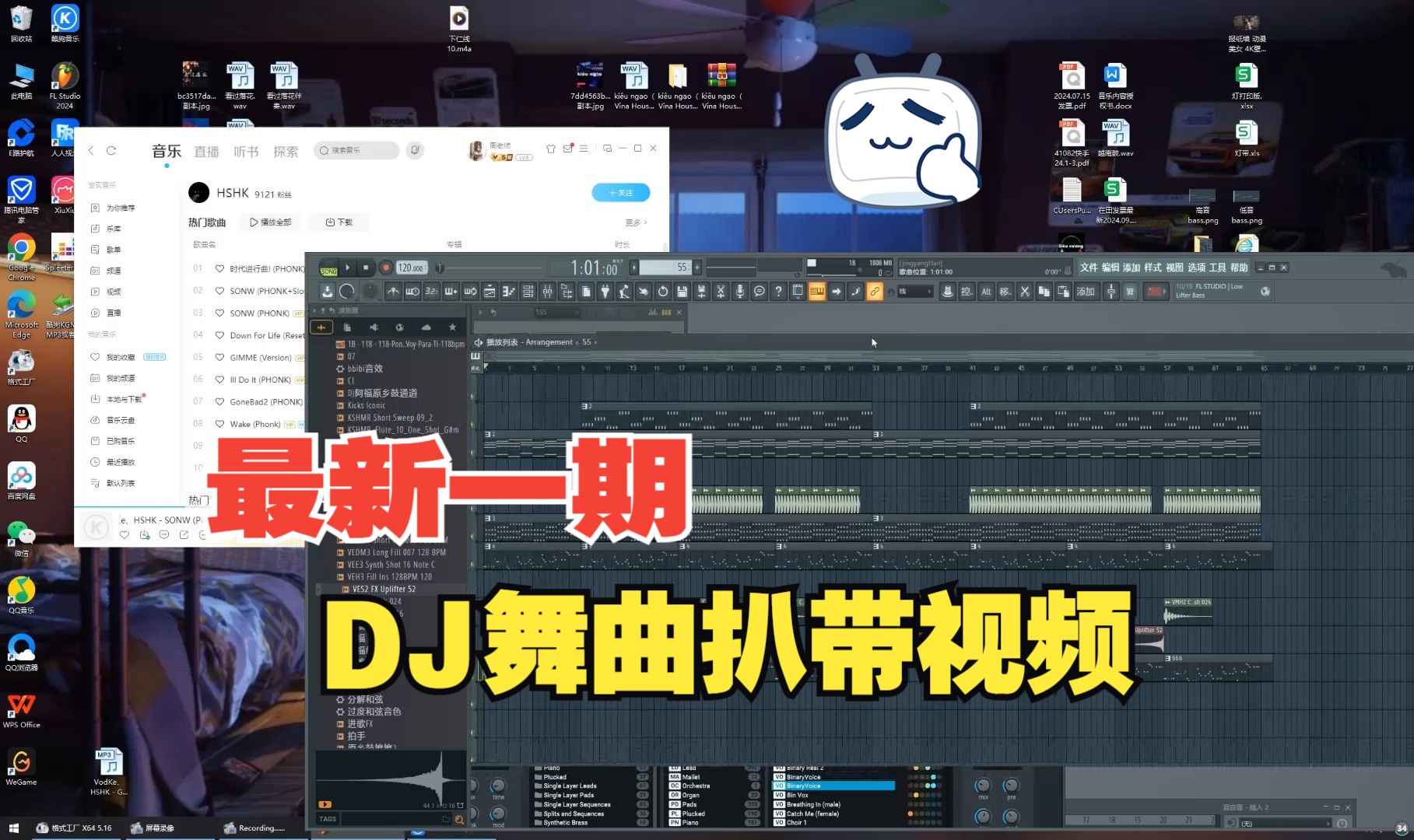Click the 更多 link in music player
The height and width of the screenshot is (840, 1414).
pos(636,222)
